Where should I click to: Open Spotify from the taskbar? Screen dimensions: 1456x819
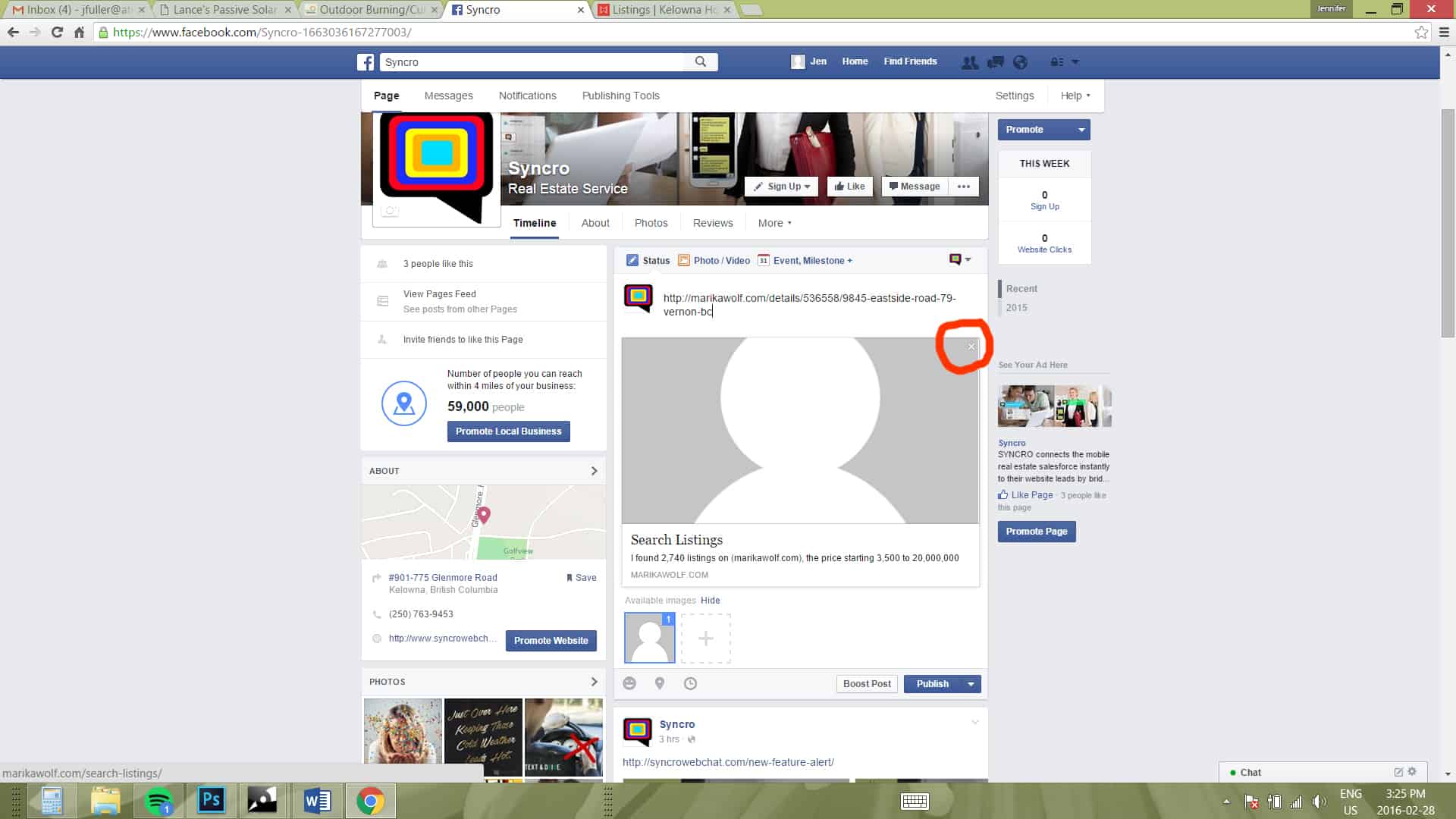point(158,801)
